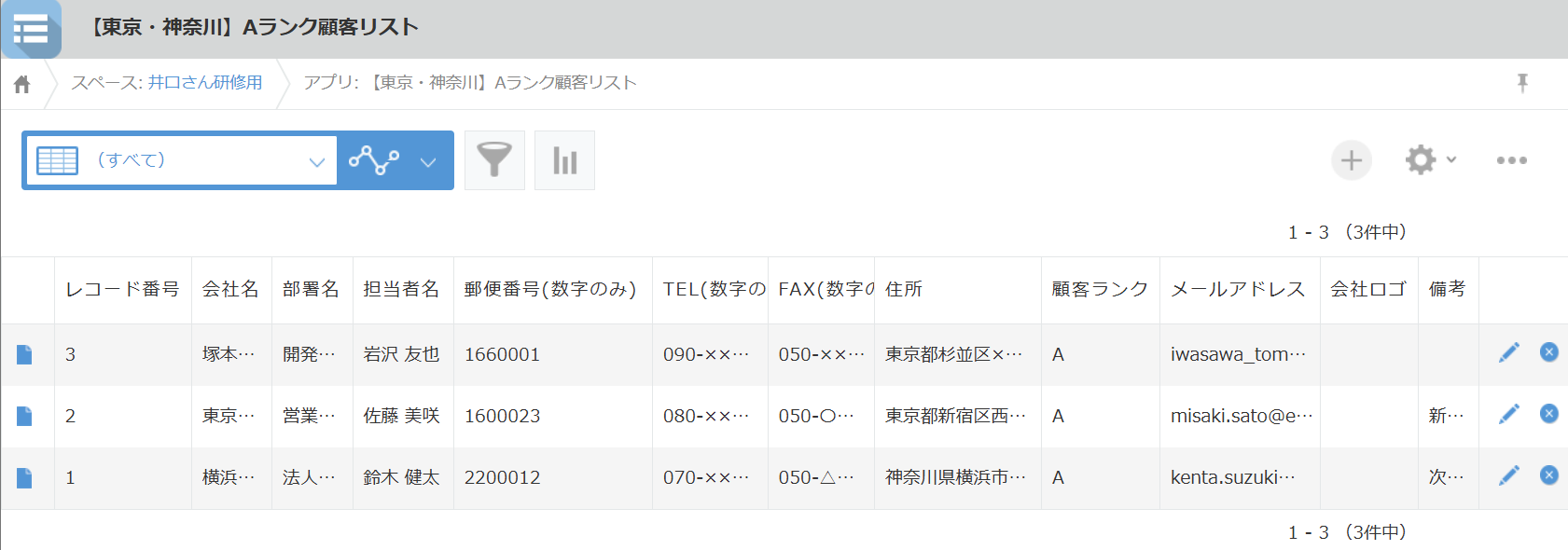The image size is (1568, 550).
Task: Select the 佐藤 美咲 cell
Action: (402, 416)
